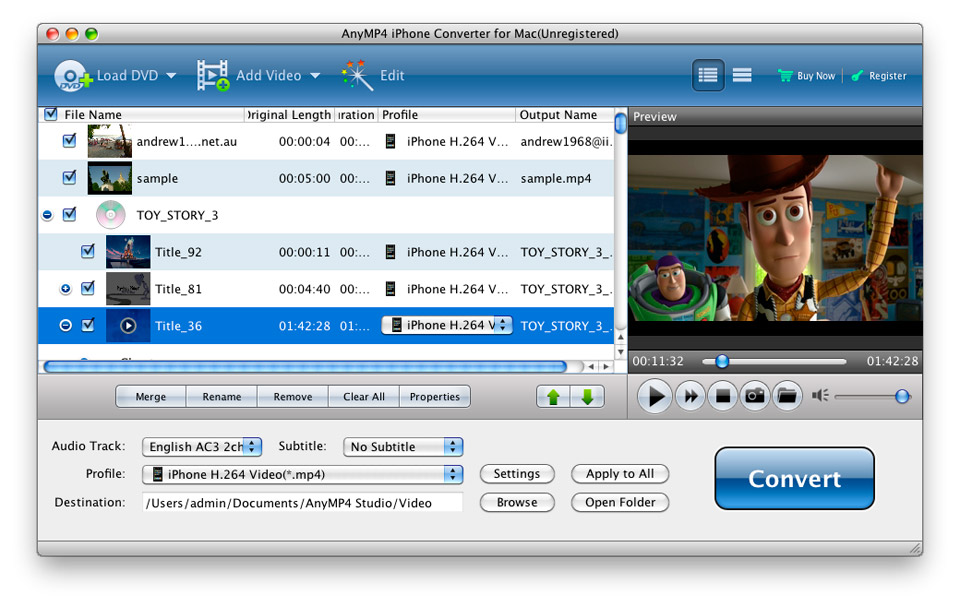Click the play icon on Title_36 thumbnail
Image resolution: width=960 pixels, height=607 pixels.
[x=127, y=326]
